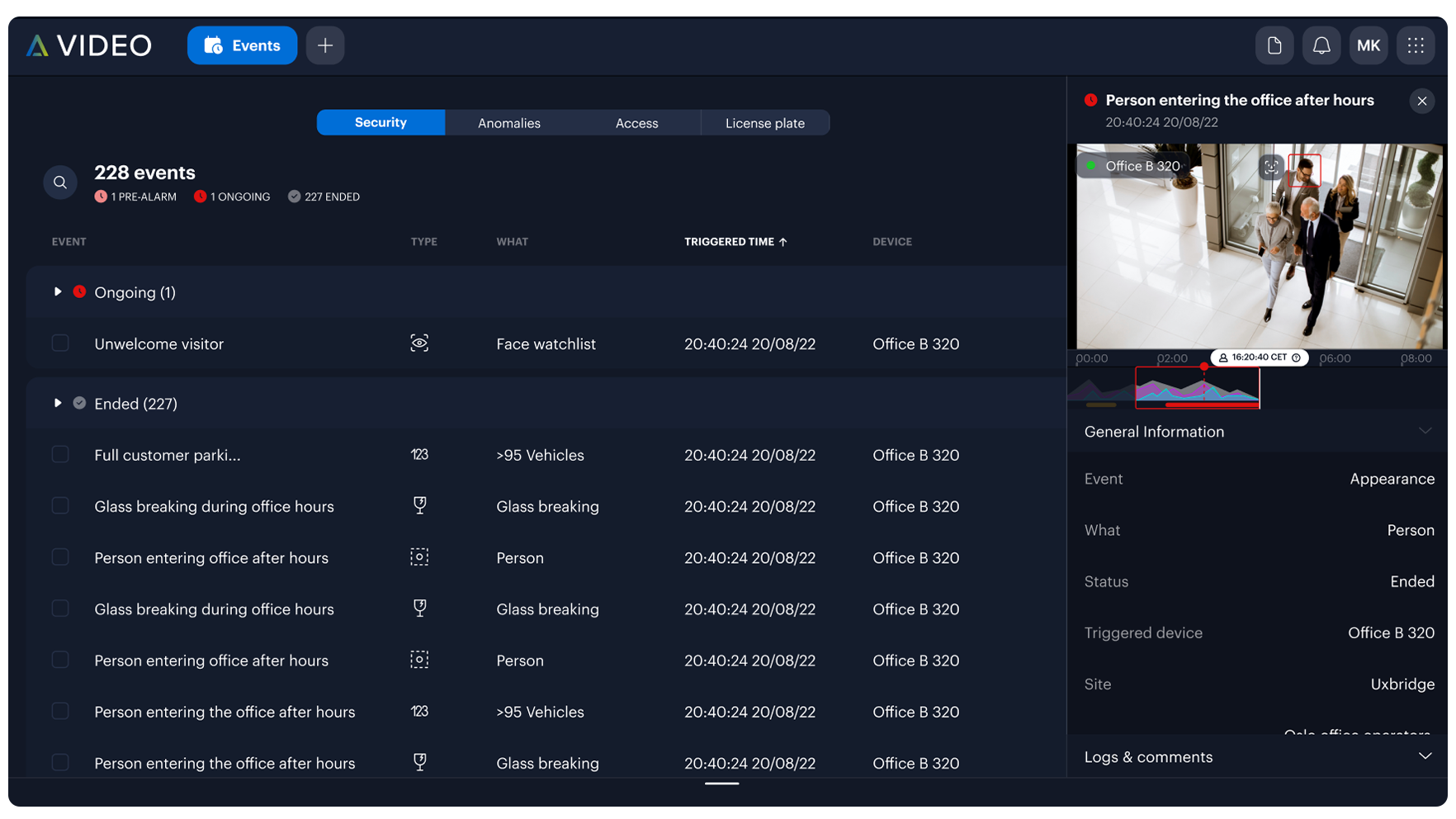Select first Glass breaking during office hours checkbox
The width and height of the screenshot is (1456, 819).
pyautogui.click(x=60, y=506)
